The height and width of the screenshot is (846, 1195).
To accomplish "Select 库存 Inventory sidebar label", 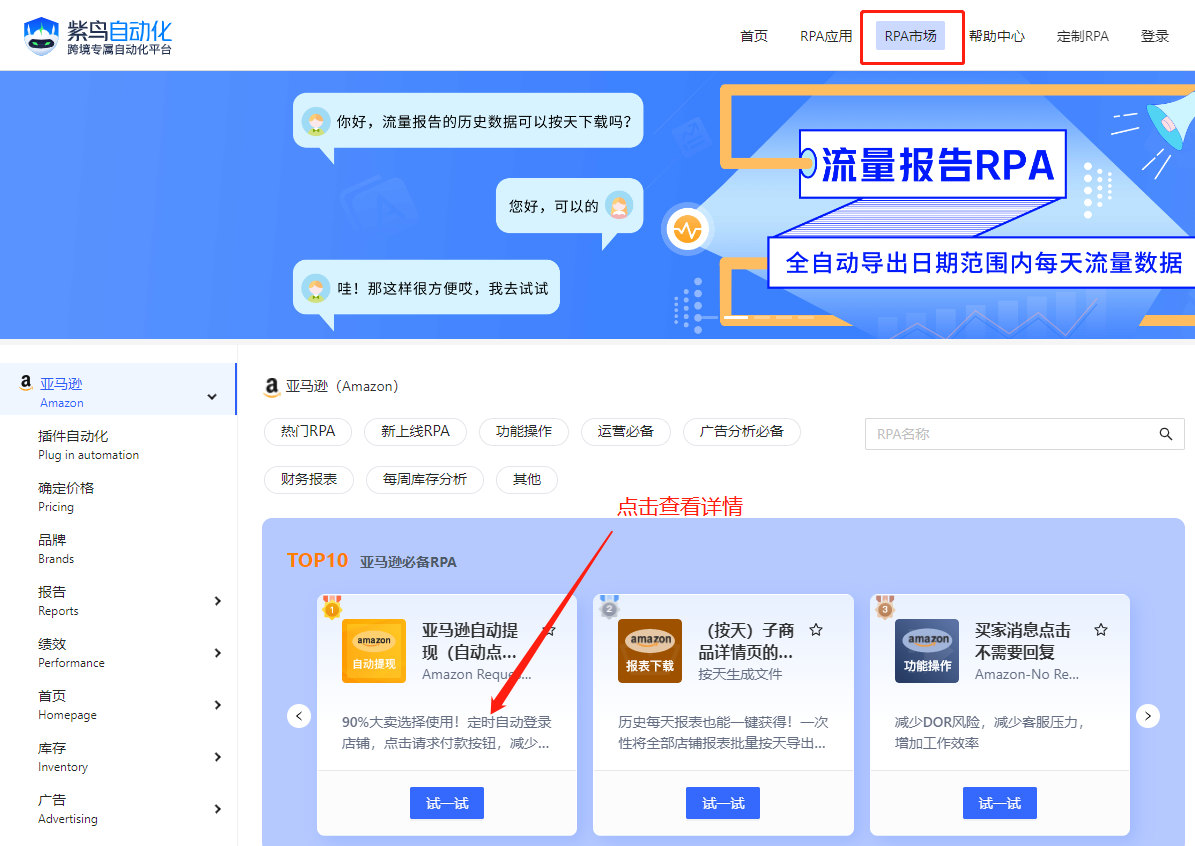I will click(62, 757).
